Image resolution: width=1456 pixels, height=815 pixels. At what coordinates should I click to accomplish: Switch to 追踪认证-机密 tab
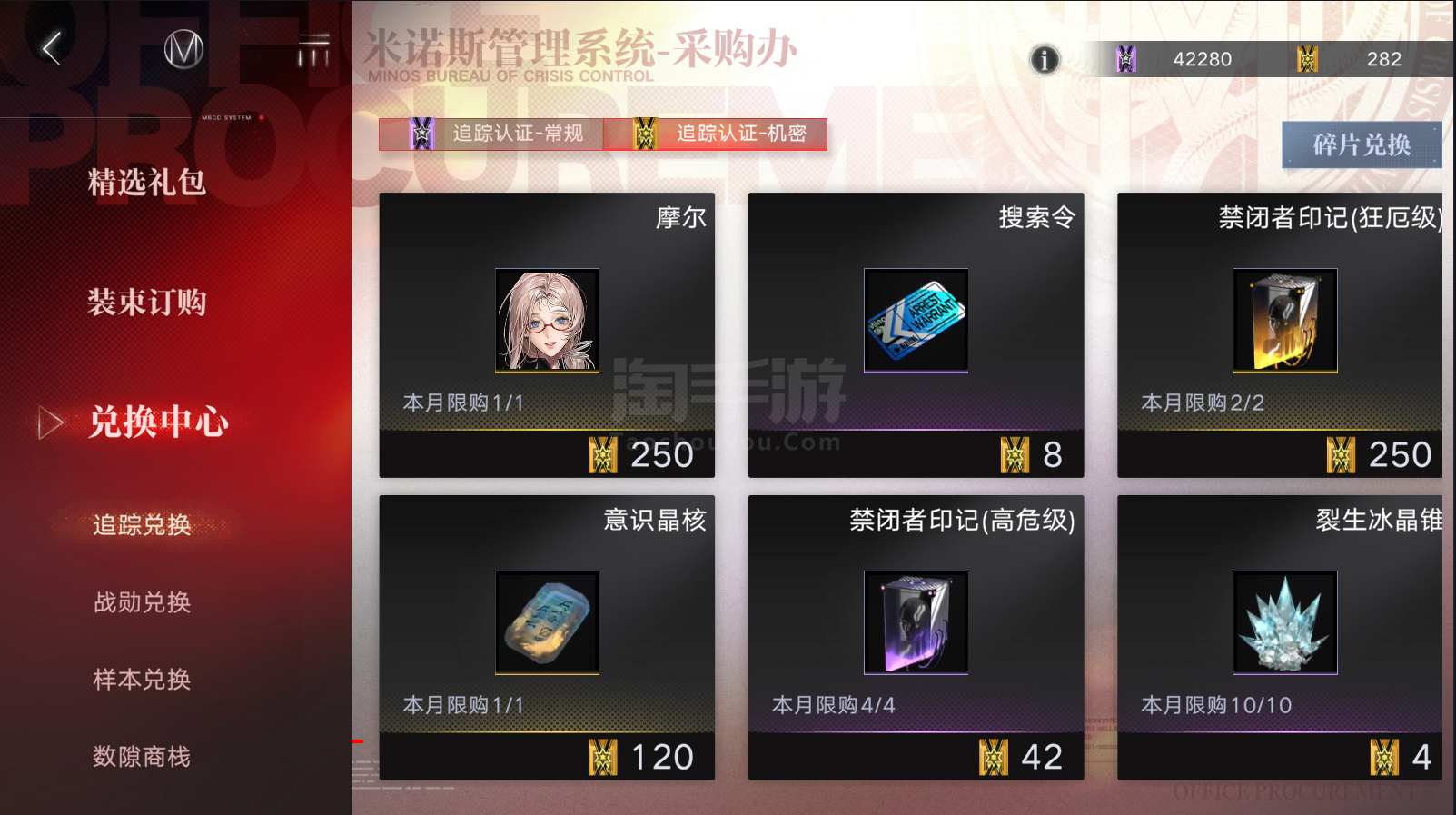pos(715,134)
